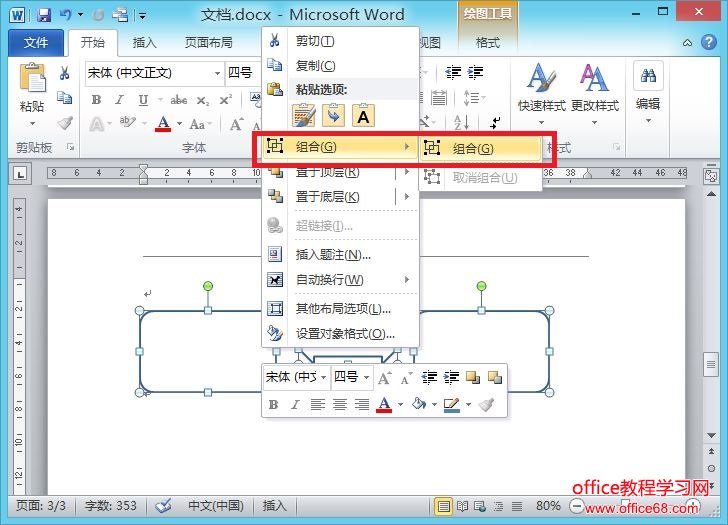Click the red font color A in ribbon
728x525 pixels.
[x=163, y=124]
